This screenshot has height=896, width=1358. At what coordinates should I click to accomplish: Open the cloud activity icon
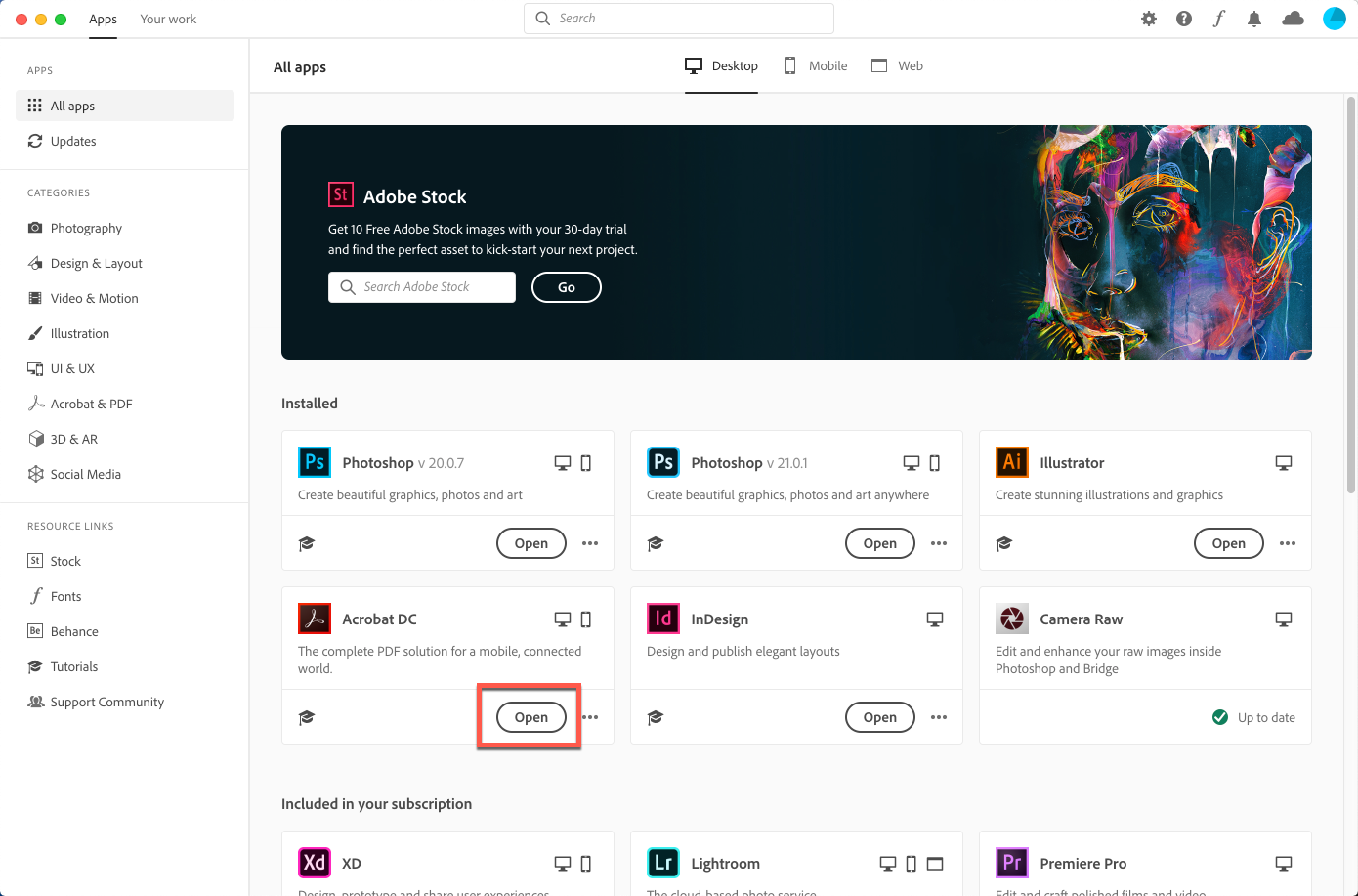click(x=1293, y=19)
